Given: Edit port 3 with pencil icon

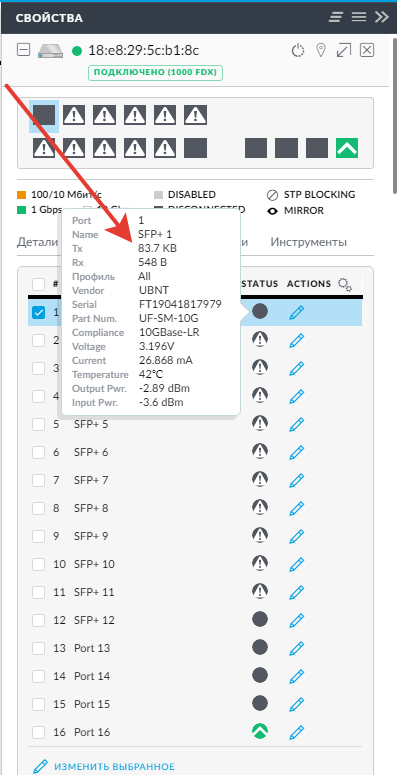Looking at the screenshot, I should pos(296,368).
